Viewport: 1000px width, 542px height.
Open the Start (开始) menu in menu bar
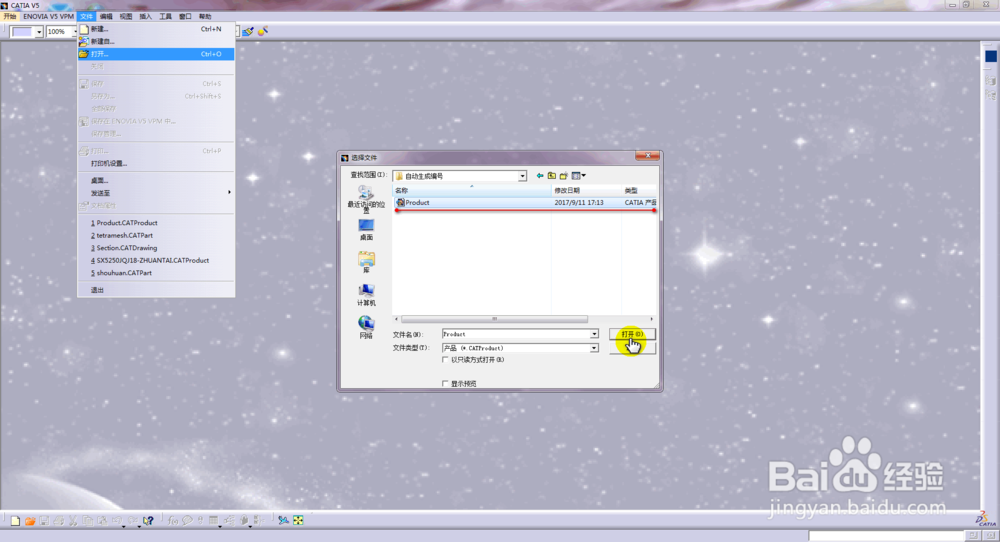[x=10, y=17]
